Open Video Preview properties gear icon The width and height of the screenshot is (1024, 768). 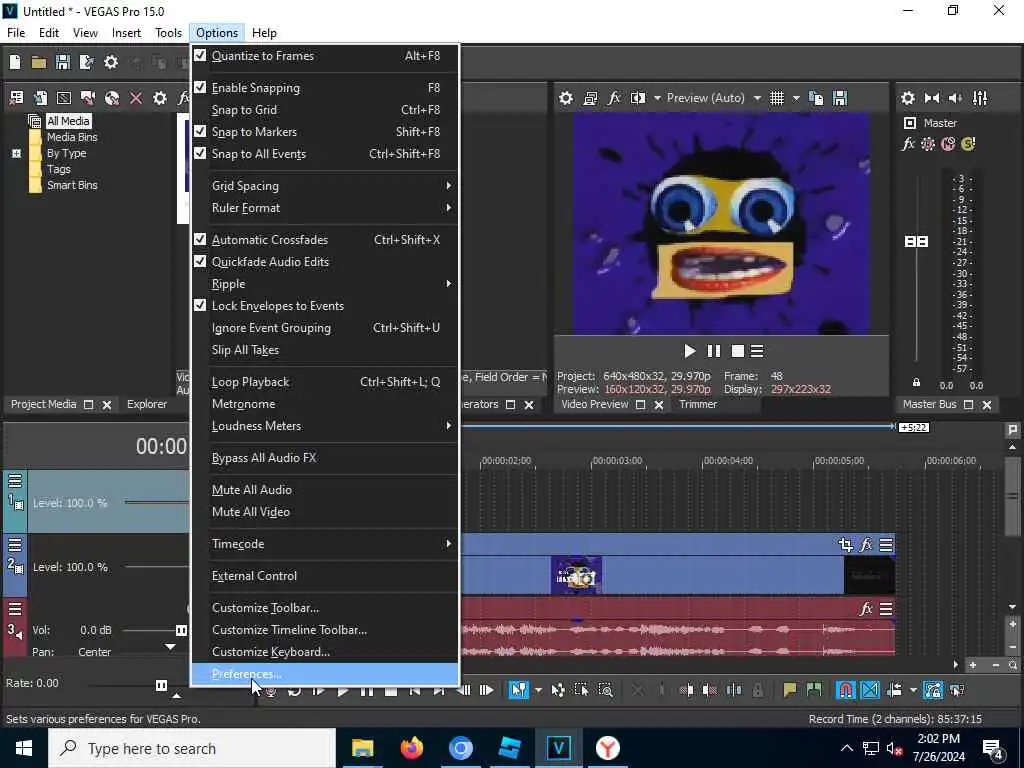566,98
